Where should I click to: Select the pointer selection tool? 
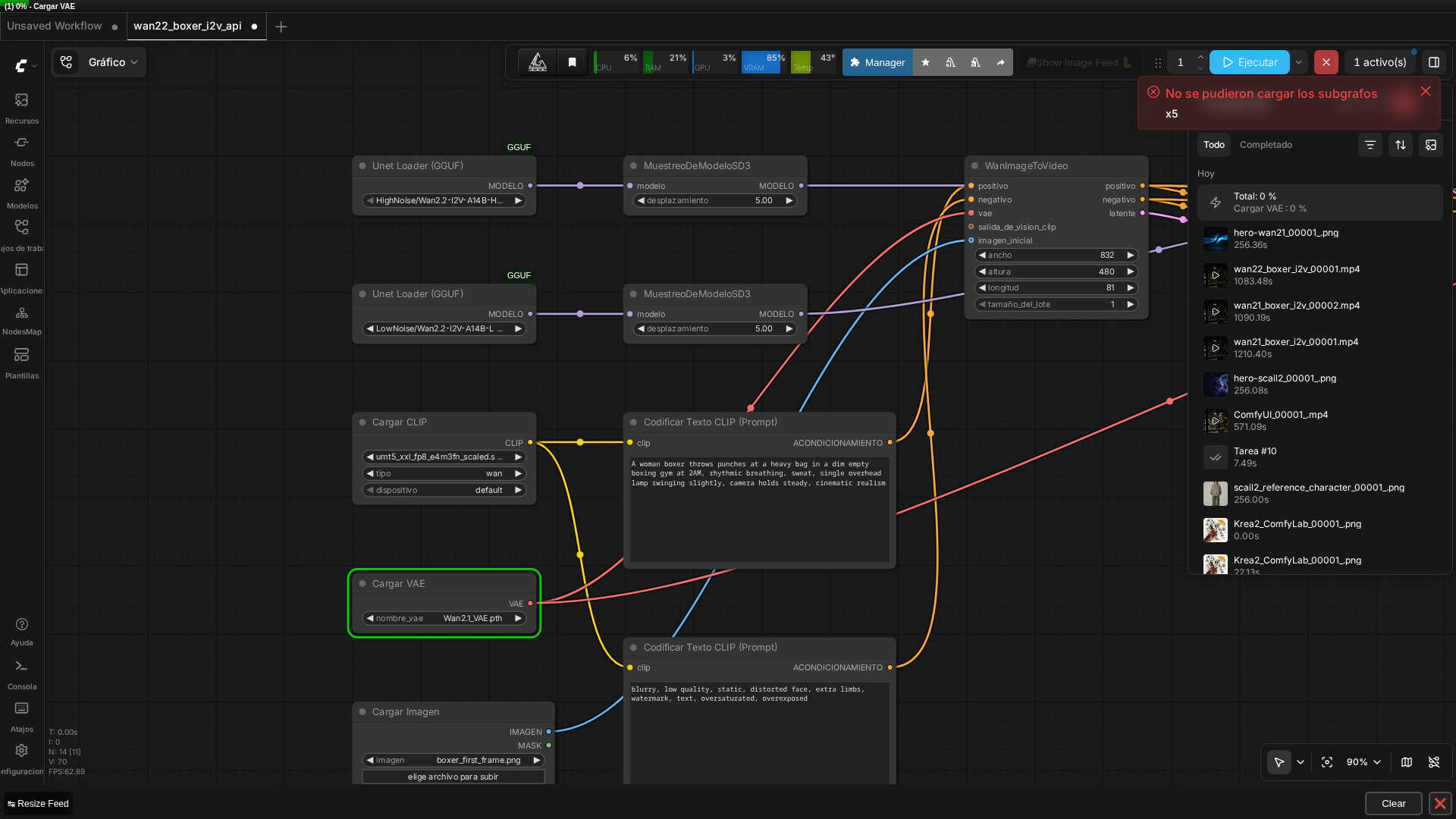point(1279,762)
